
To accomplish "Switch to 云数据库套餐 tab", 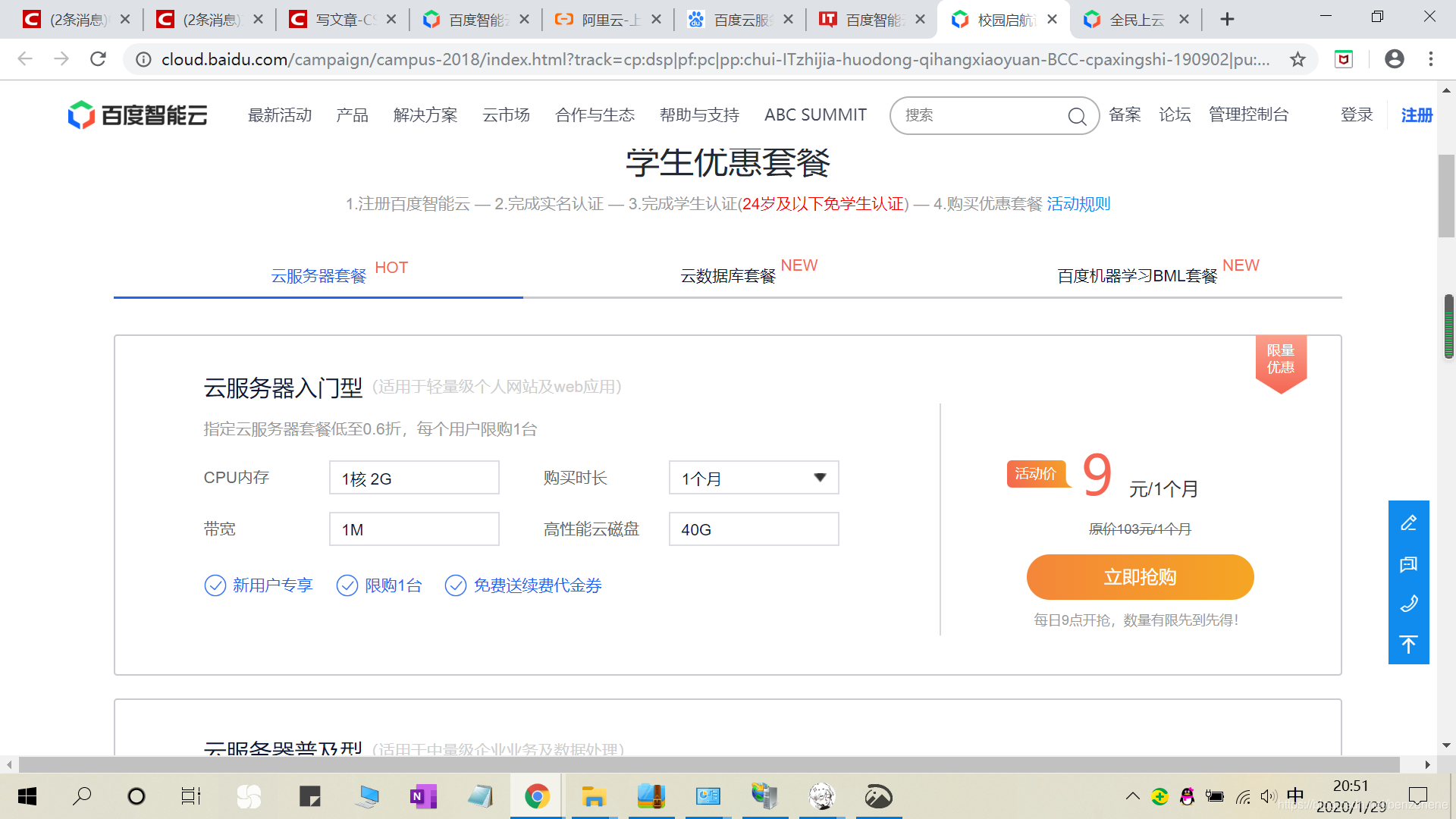I will coord(728,276).
